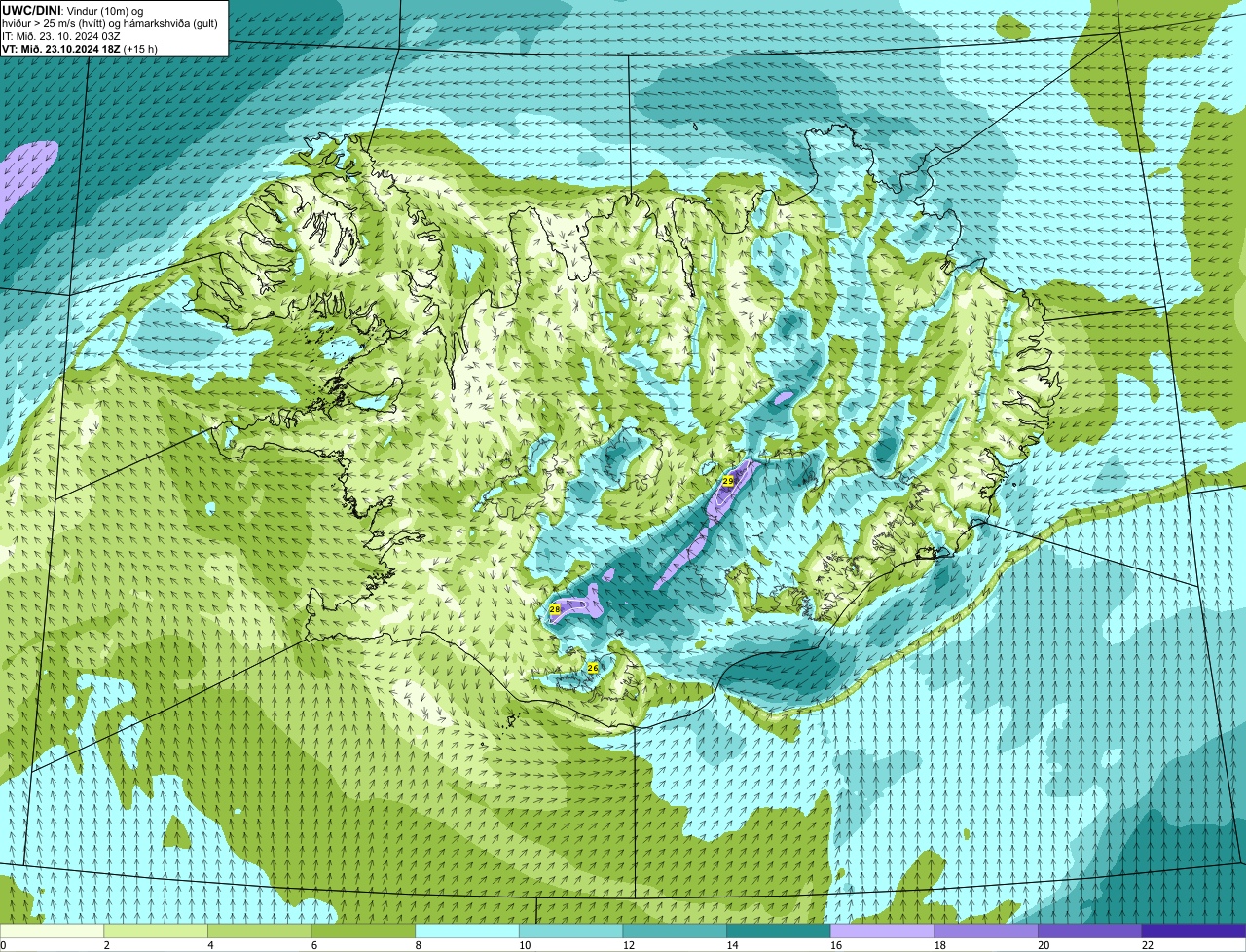This screenshot has width=1246, height=952.
Task: Click the legend scale value 6
Action: 313,945
